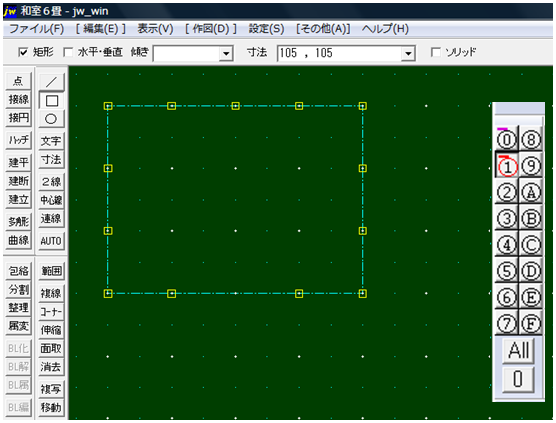Screen dimensions: 556x423
Task: Click the All button in layer panel
Action: (518, 350)
